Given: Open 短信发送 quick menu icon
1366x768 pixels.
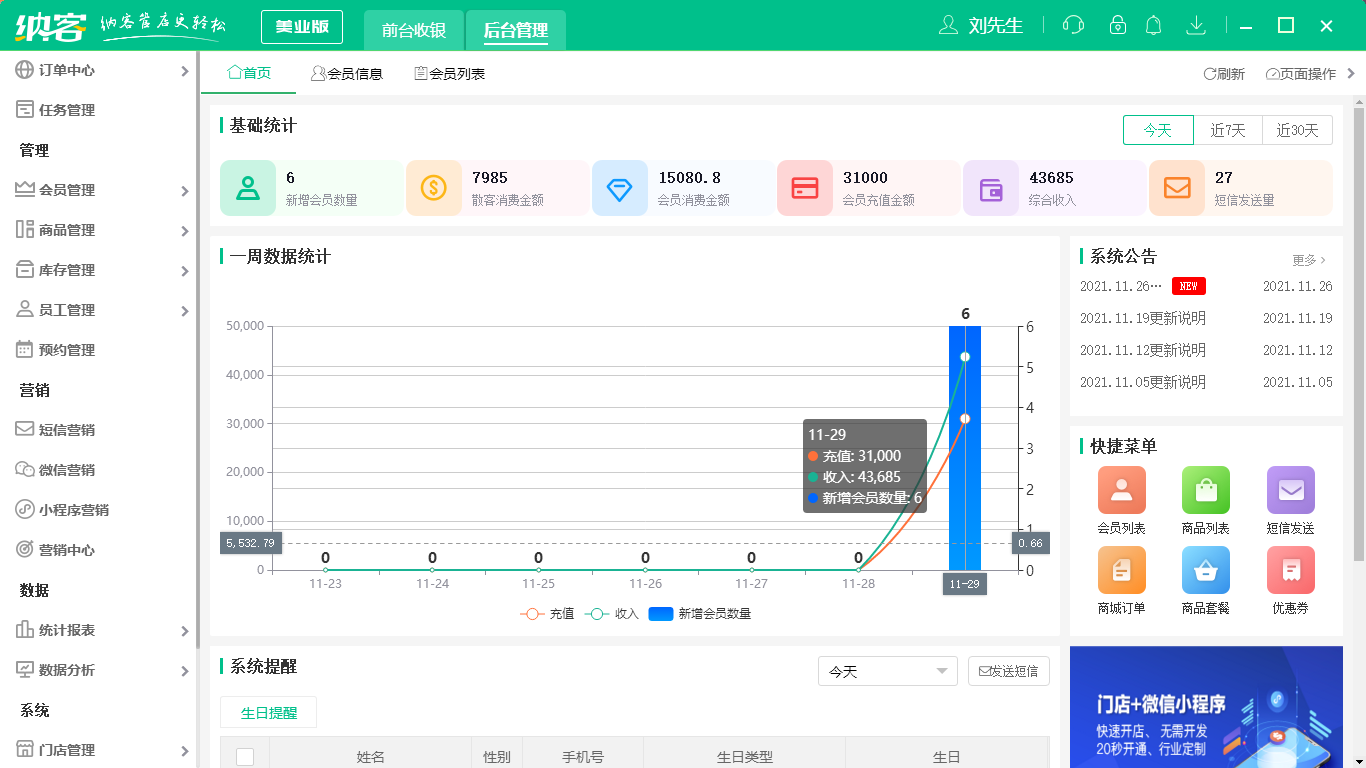Looking at the screenshot, I should pos(1290,490).
